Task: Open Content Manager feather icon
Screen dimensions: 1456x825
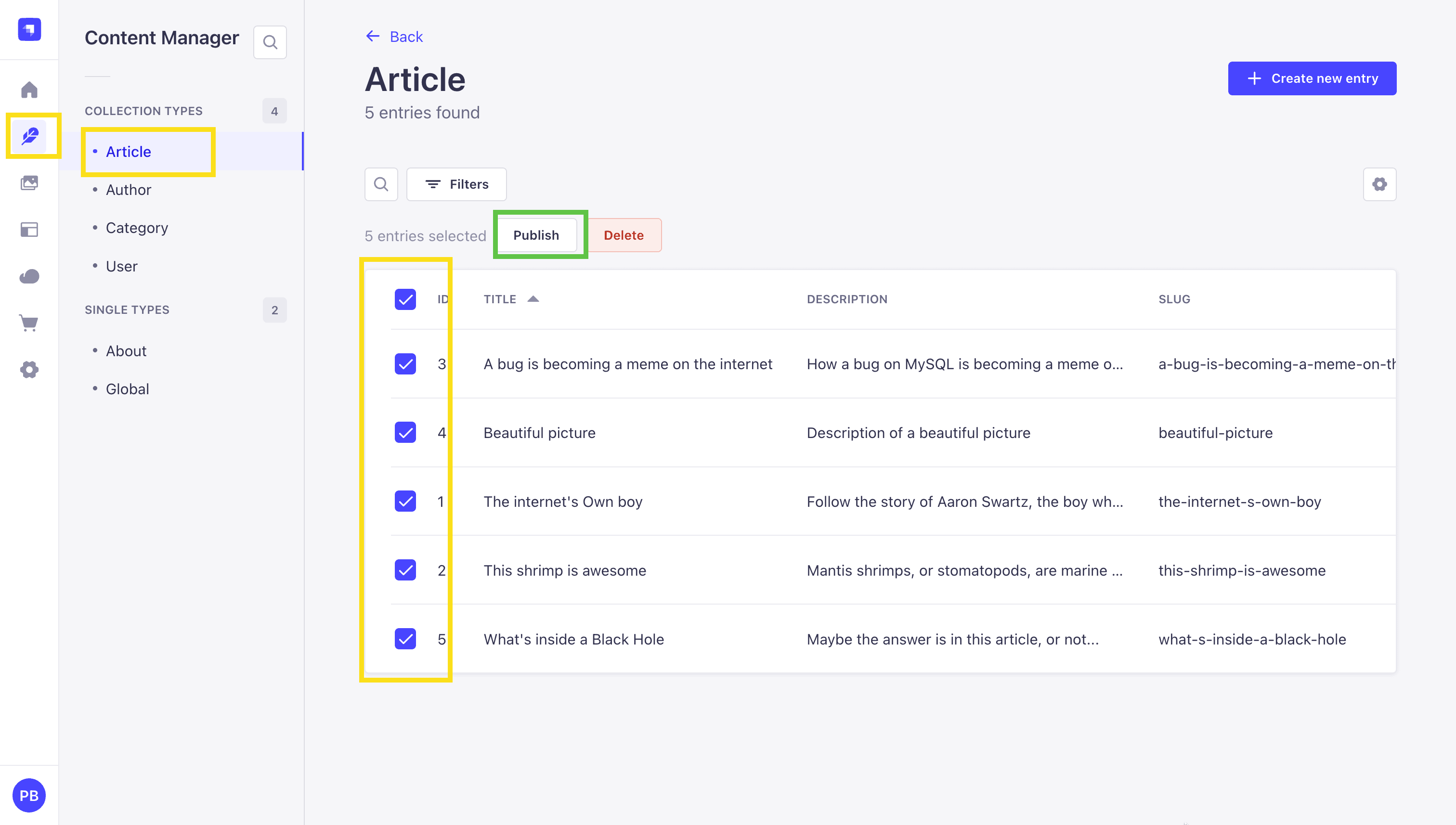Action: click(29, 136)
